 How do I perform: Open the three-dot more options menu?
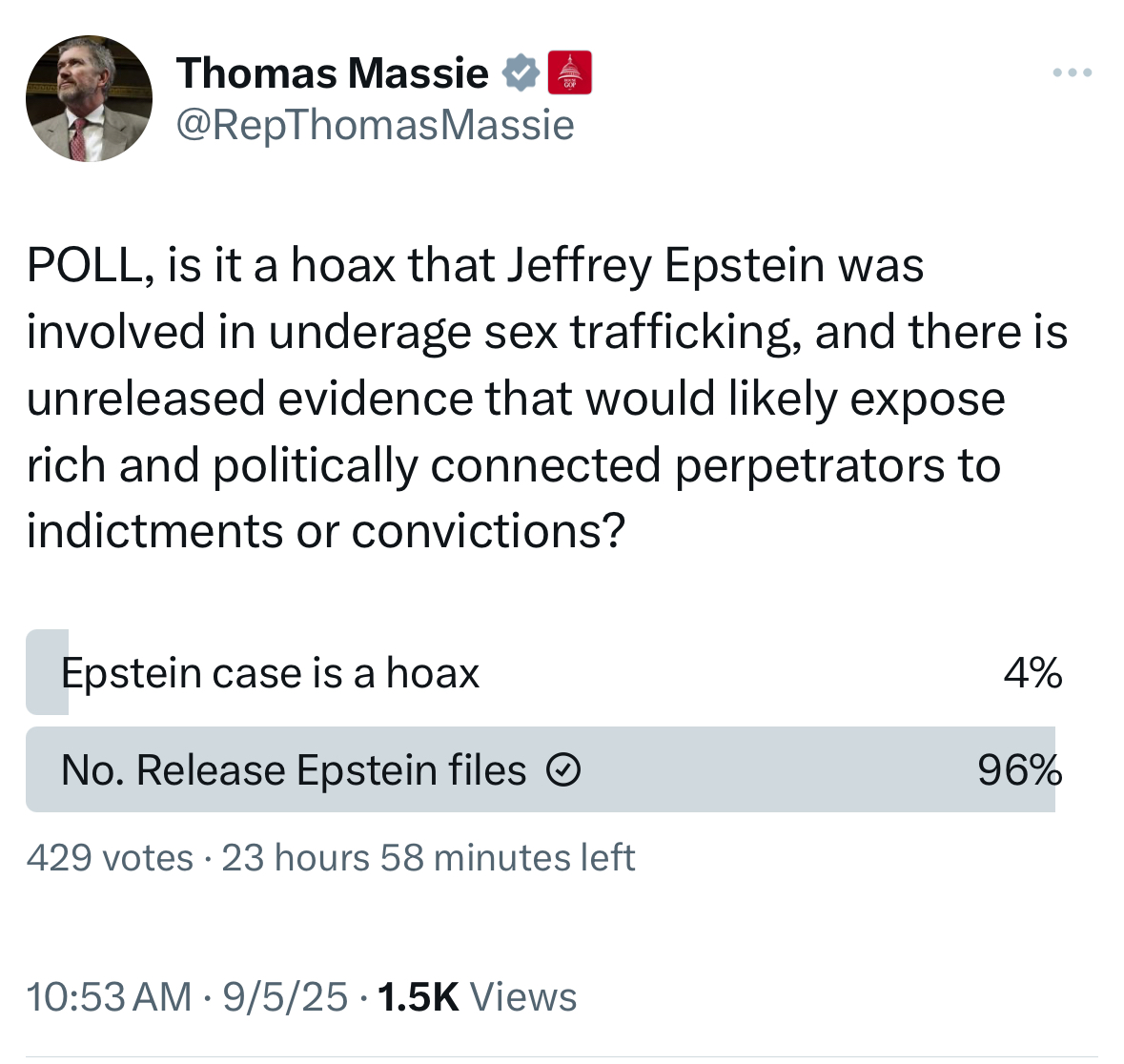point(1072,72)
